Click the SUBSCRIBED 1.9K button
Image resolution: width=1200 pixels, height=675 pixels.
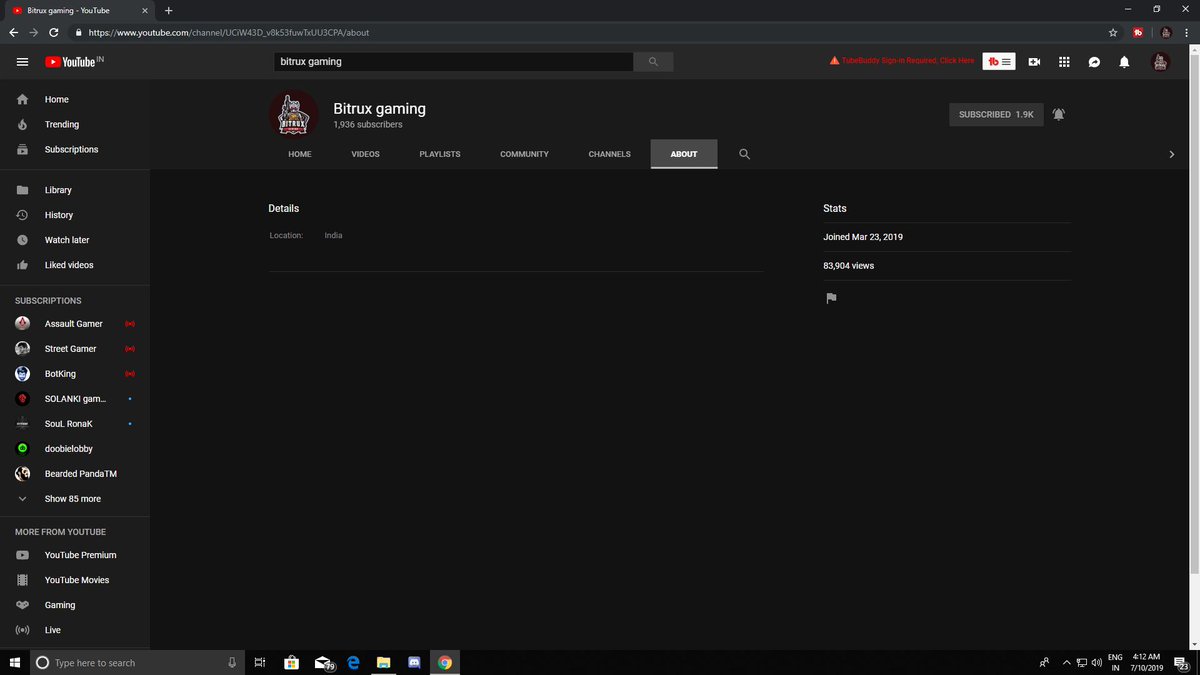996,115
